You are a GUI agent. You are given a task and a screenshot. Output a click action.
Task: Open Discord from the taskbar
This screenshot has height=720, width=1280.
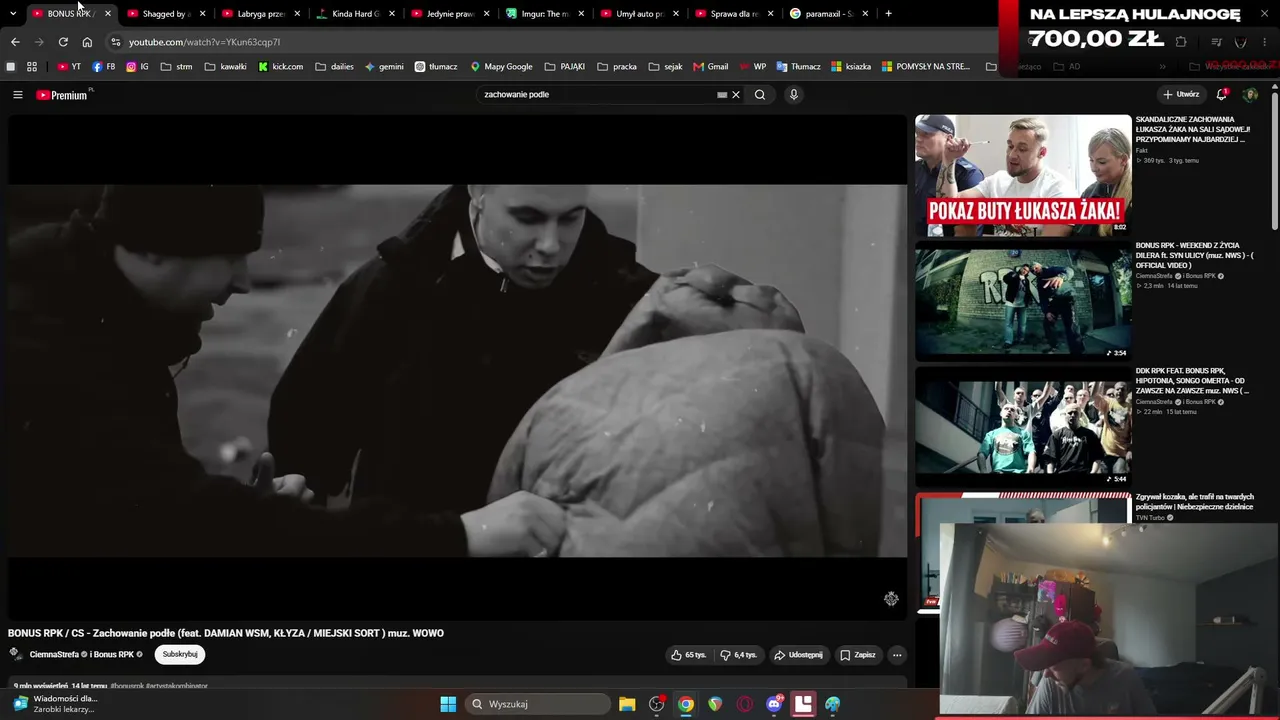click(774, 704)
